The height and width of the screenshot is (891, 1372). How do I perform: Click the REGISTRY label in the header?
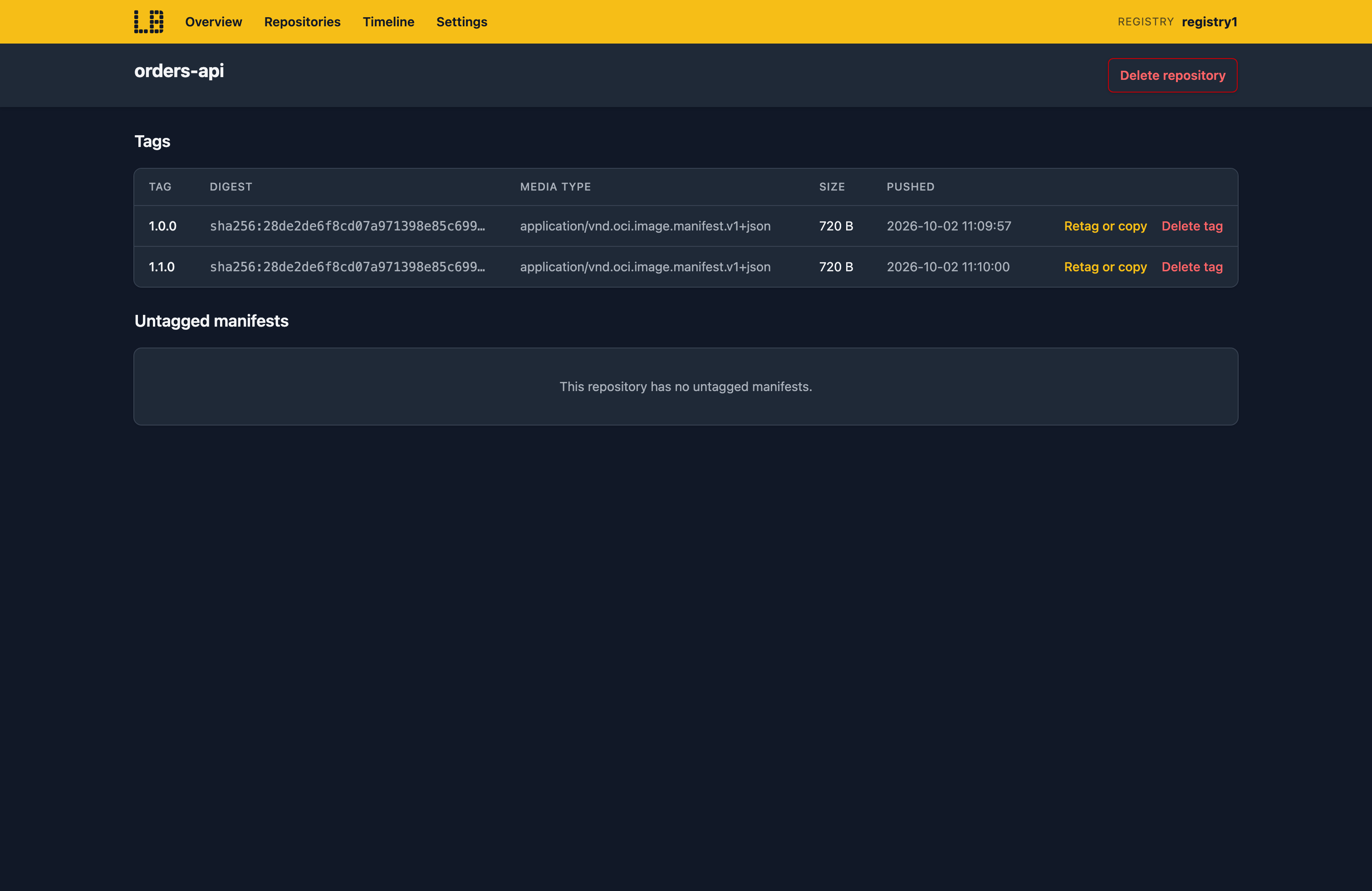(x=1146, y=22)
